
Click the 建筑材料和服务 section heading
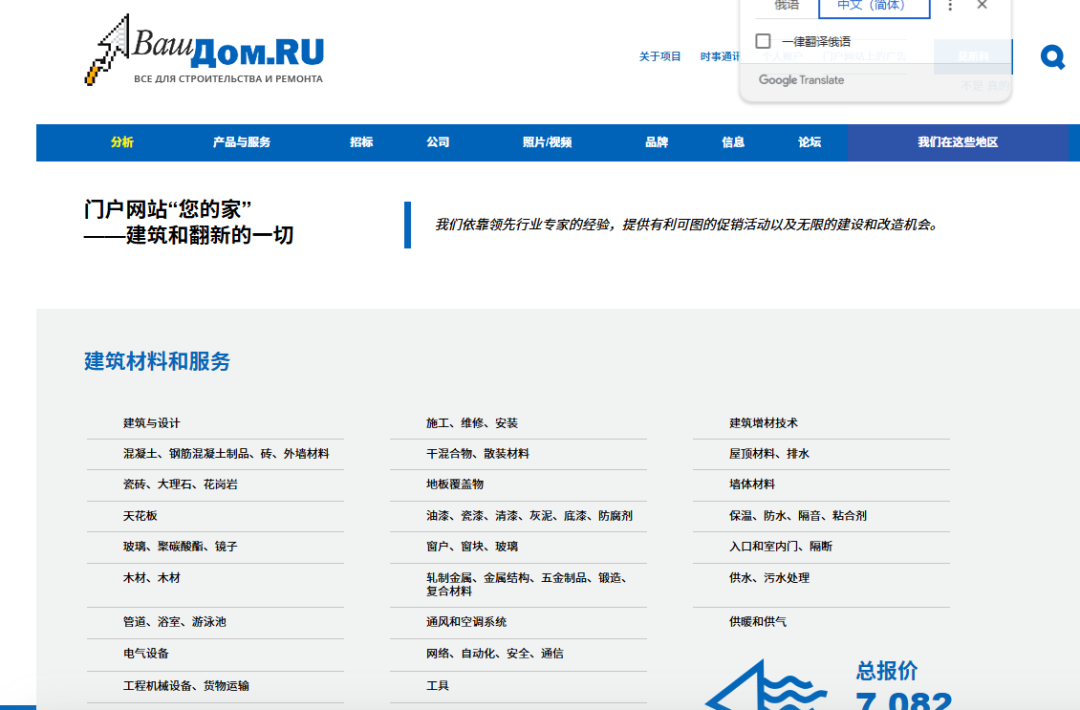(x=157, y=361)
